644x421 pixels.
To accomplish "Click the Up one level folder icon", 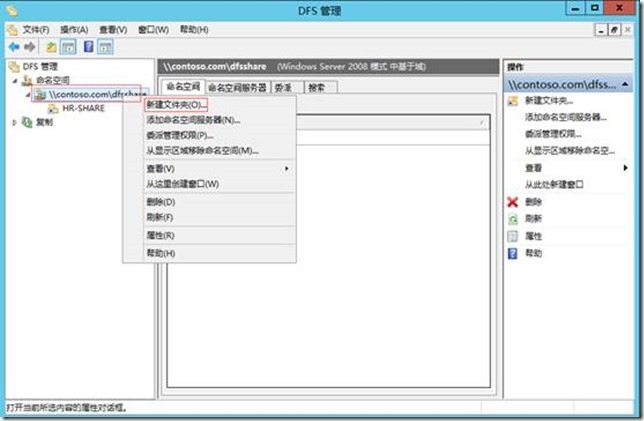I will coord(51,47).
